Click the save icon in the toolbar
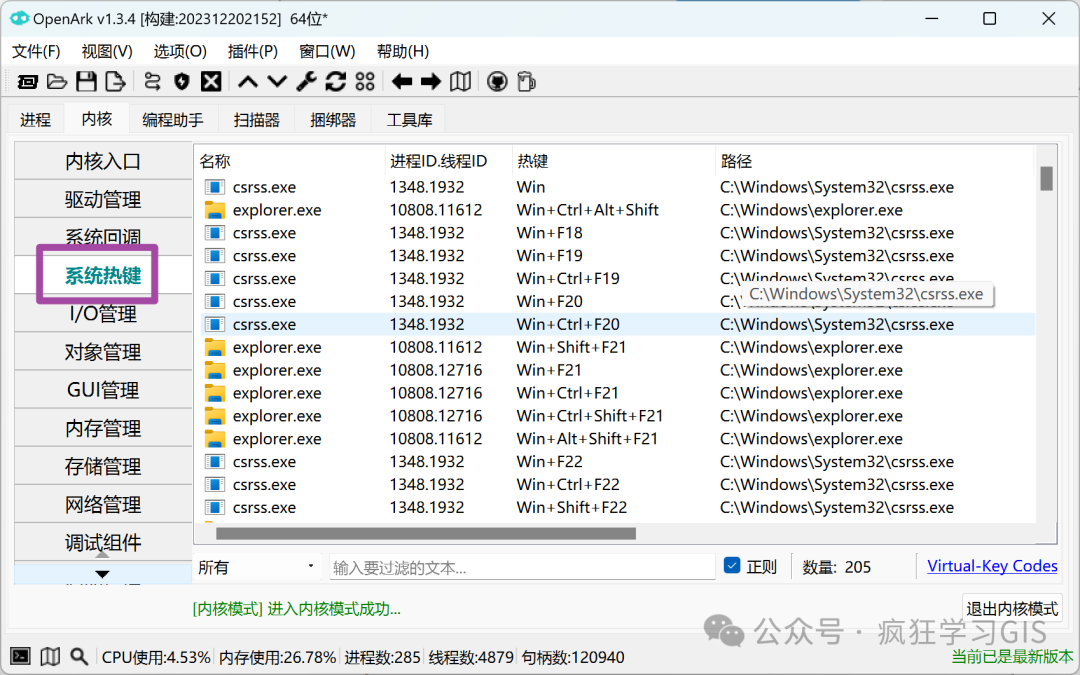 [x=87, y=81]
